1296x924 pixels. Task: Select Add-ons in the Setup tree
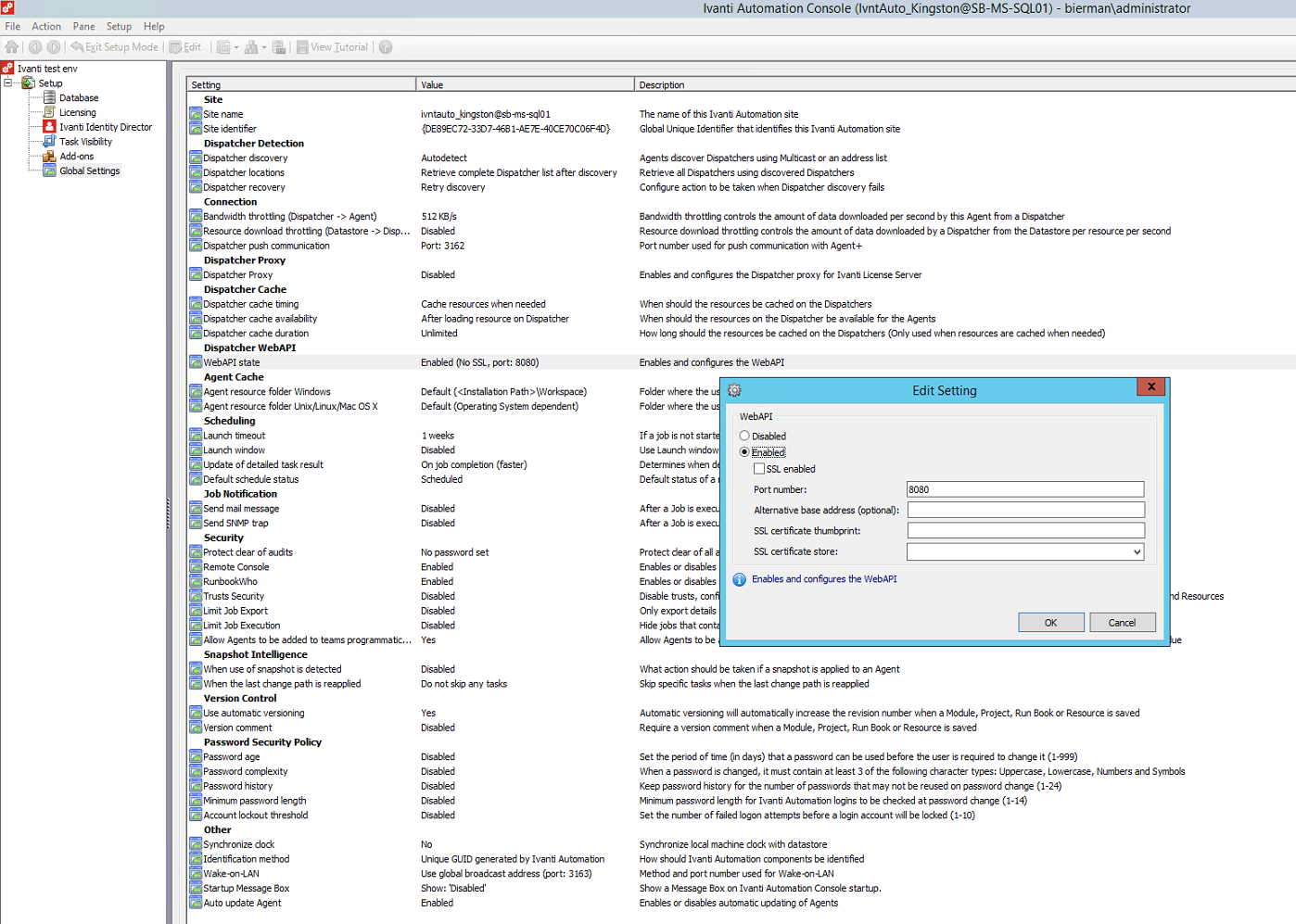[77, 157]
